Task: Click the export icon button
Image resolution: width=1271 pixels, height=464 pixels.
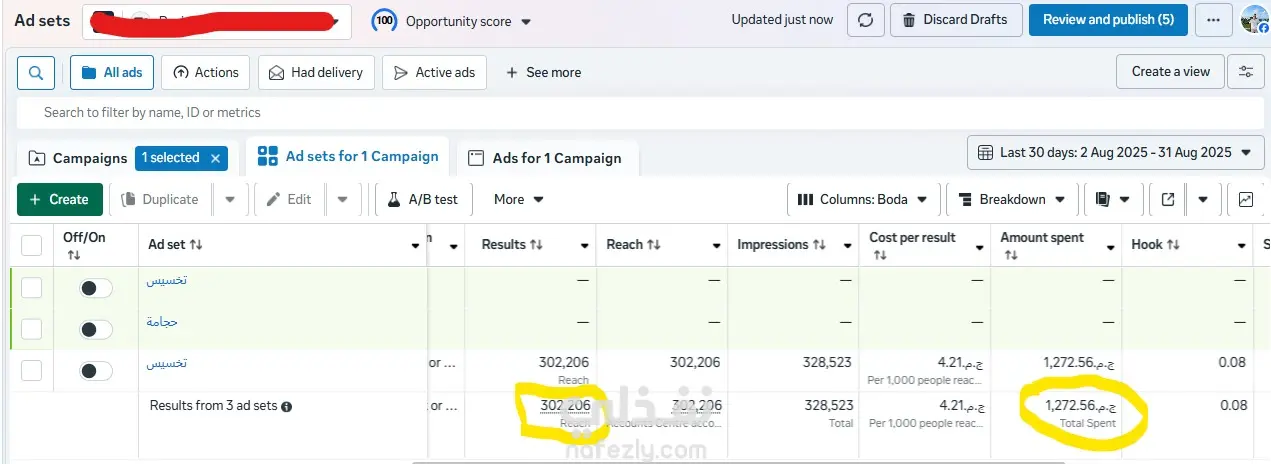Action: (1167, 199)
